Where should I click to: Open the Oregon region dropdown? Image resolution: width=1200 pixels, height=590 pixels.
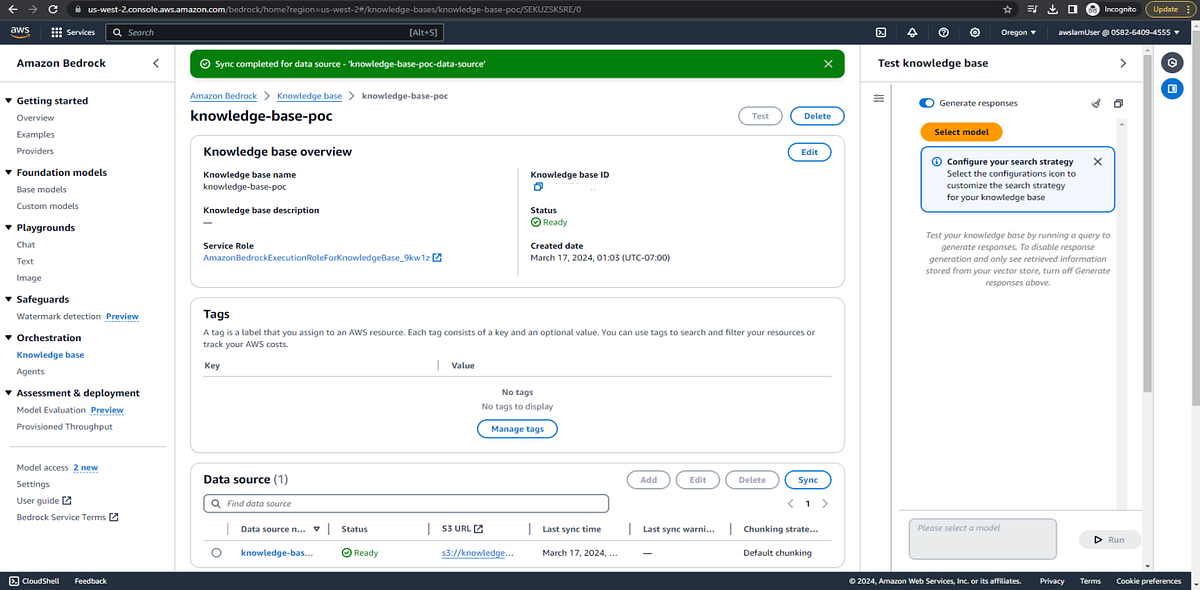1016,32
